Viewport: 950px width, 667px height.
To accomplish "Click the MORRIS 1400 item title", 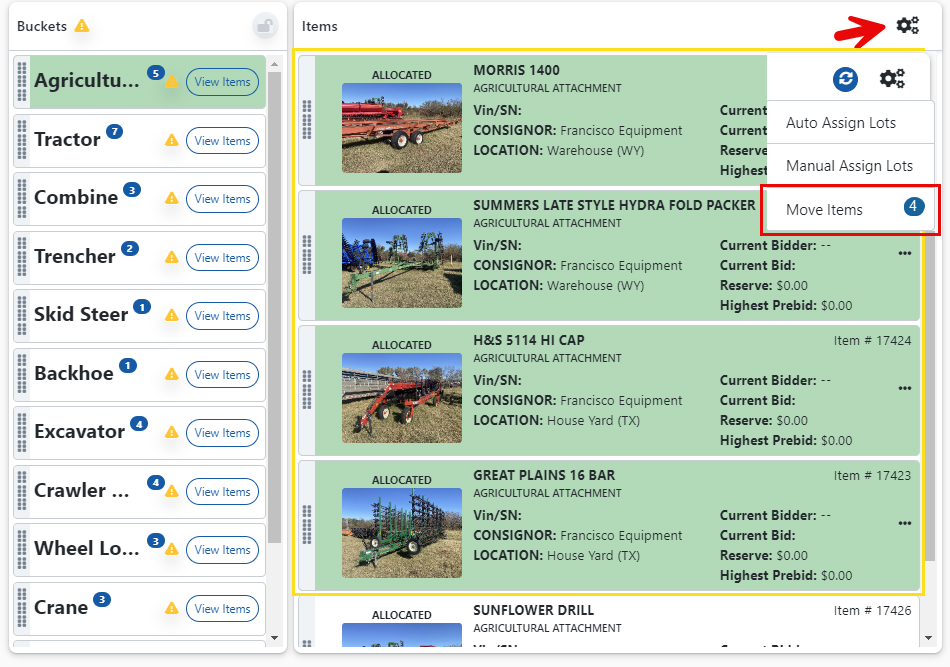I will click(x=516, y=70).
